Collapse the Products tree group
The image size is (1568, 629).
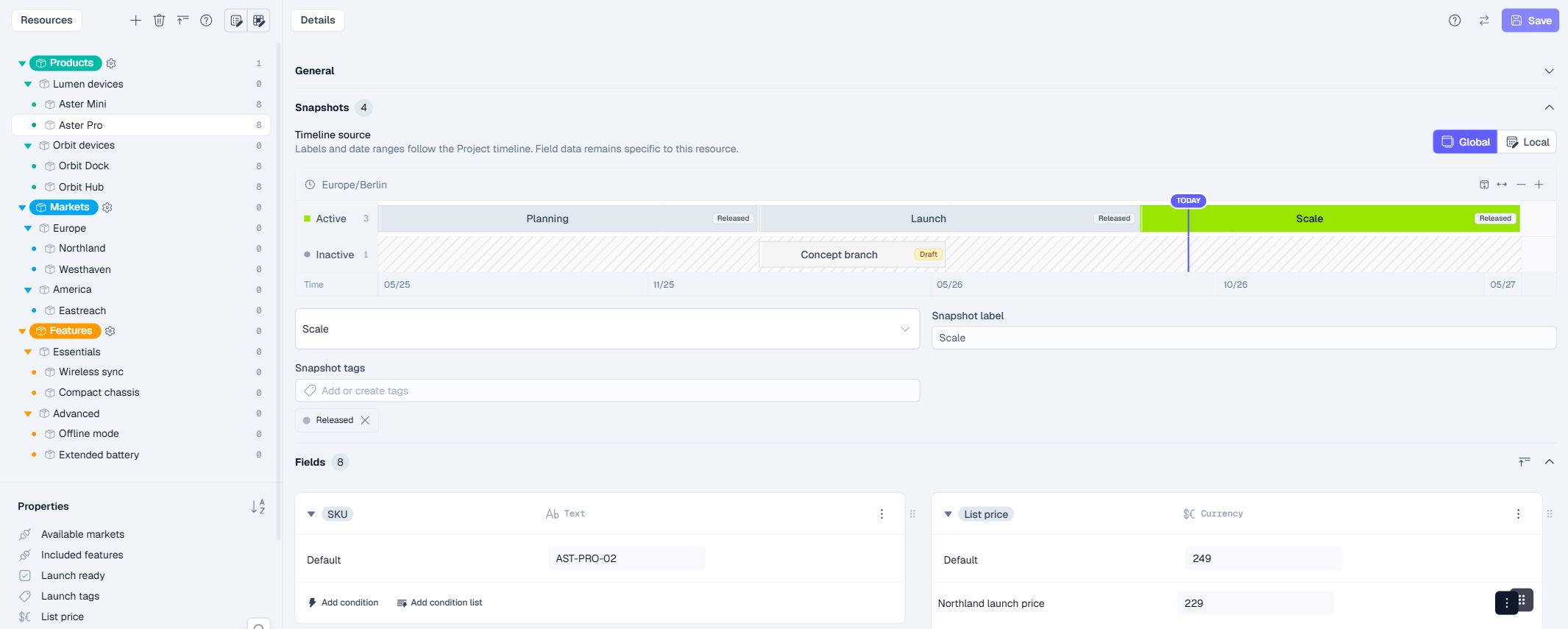coord(22,63)
